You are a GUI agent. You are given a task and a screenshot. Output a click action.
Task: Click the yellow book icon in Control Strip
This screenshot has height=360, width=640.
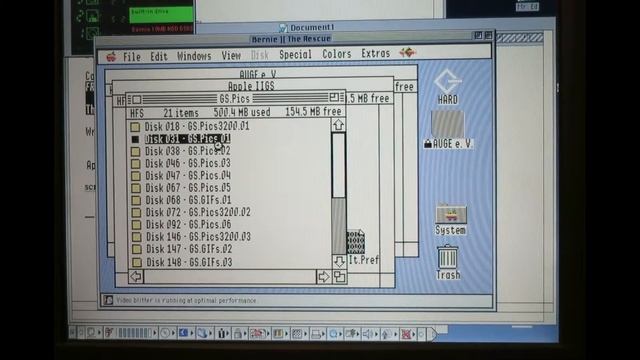[278, 333]
